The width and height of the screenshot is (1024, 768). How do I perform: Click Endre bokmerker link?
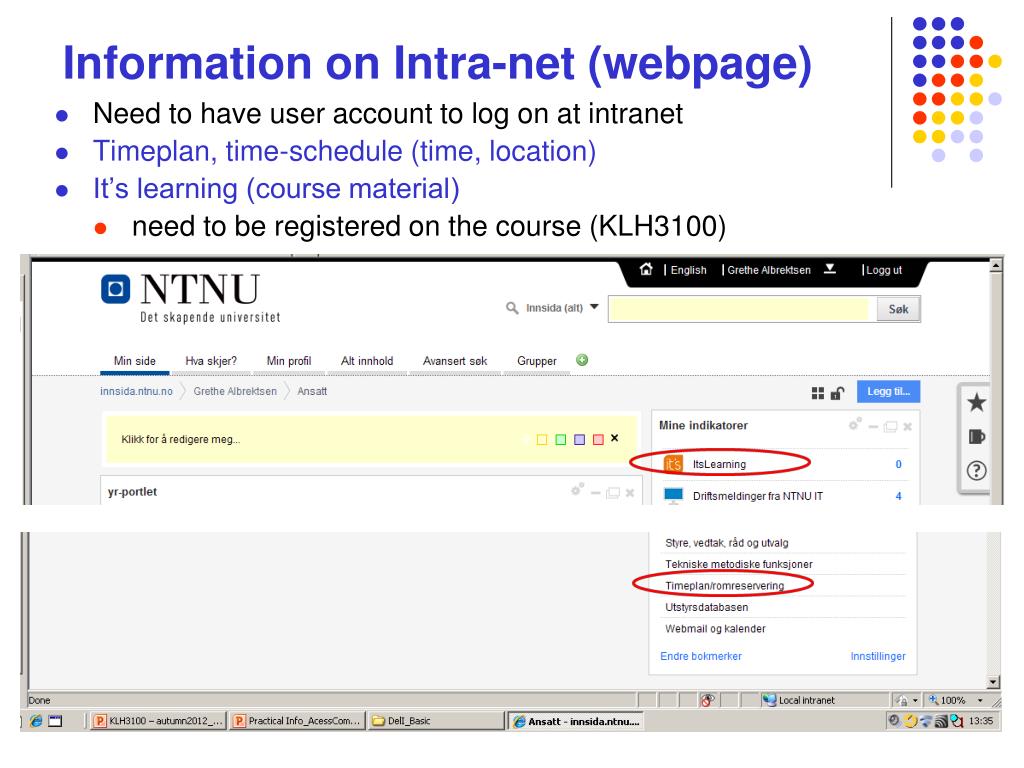pos(701,656)
